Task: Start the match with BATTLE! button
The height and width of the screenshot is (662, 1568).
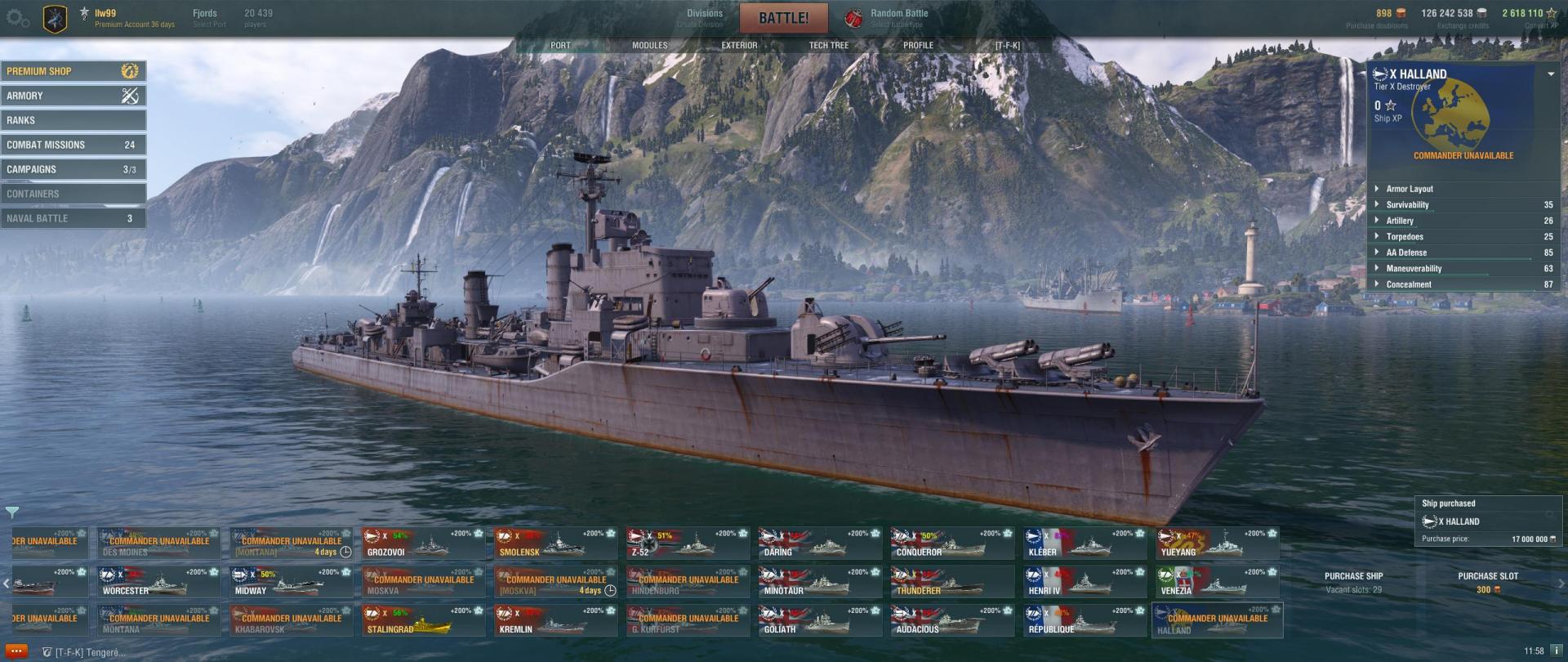Action: pos(783,18)
